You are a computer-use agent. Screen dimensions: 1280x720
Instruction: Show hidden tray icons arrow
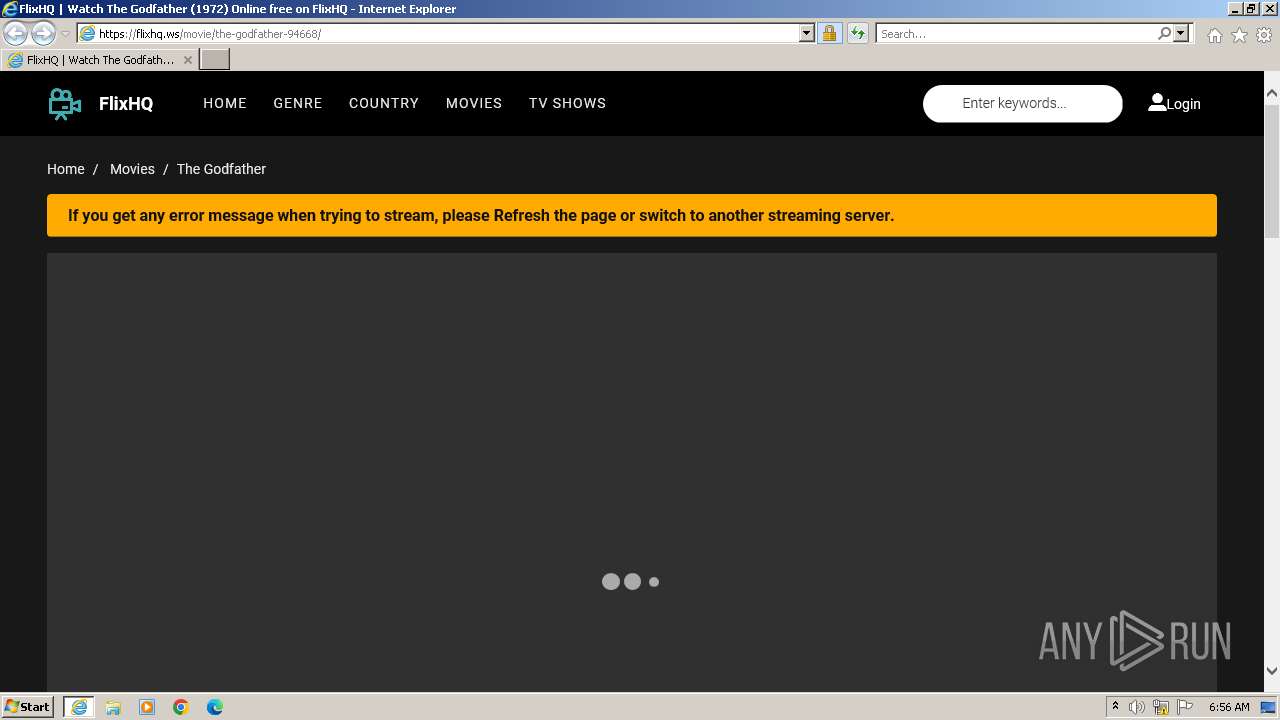[x=1115, y=707]
